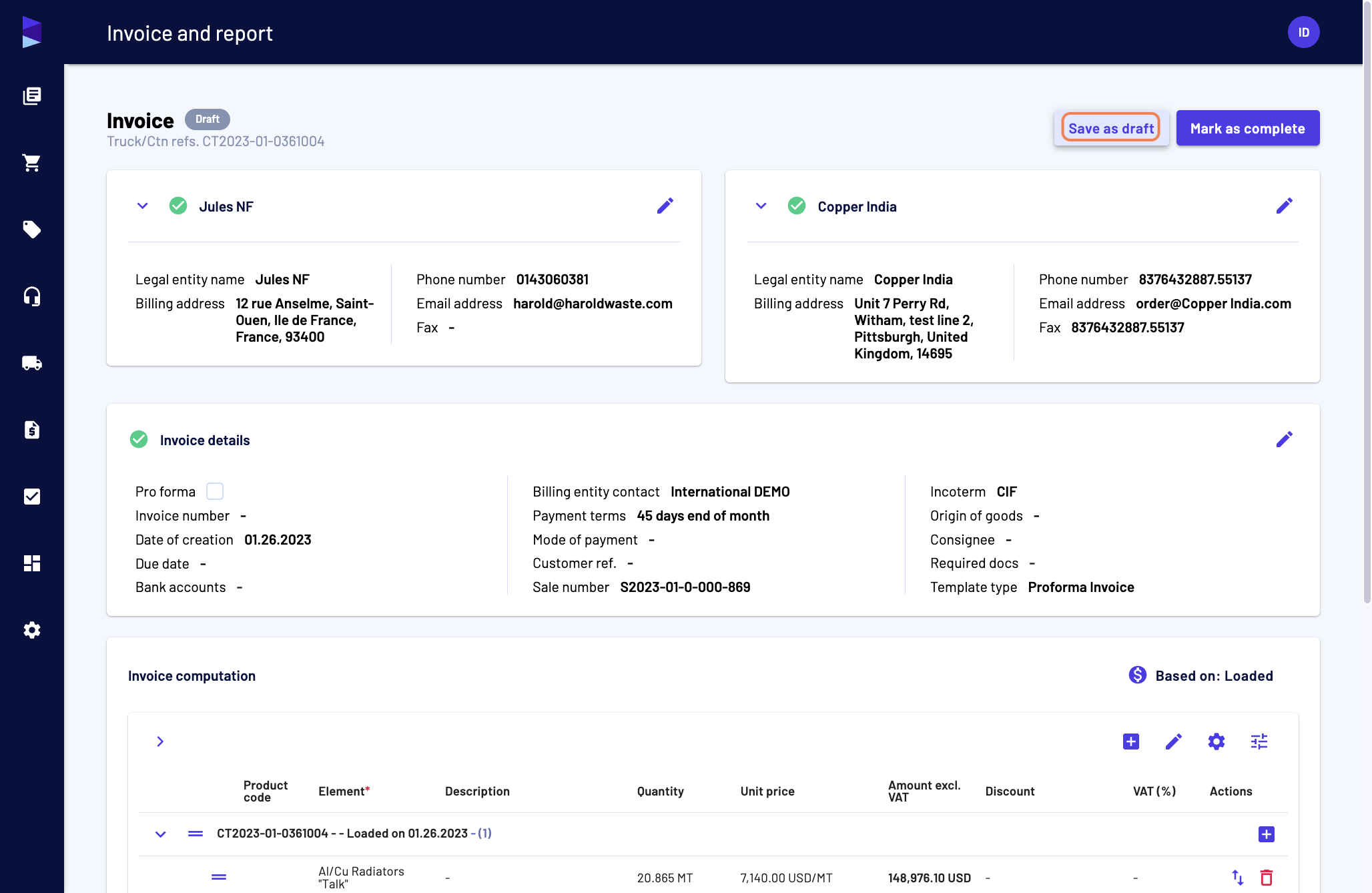Click the Based on: Loaded label

pos(1215,676)
